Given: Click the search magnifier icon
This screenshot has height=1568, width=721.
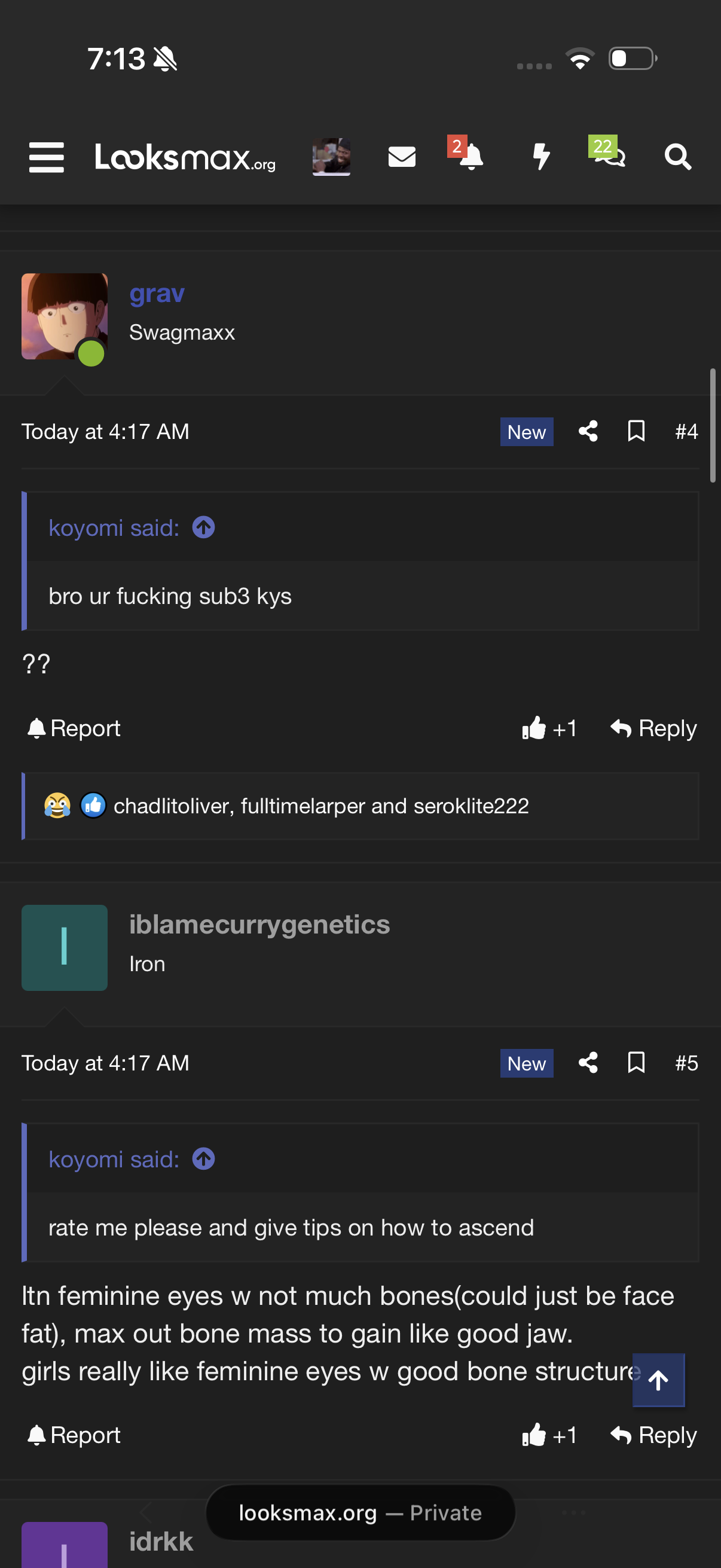Looking at the screenshot, I should coord(677,157).
